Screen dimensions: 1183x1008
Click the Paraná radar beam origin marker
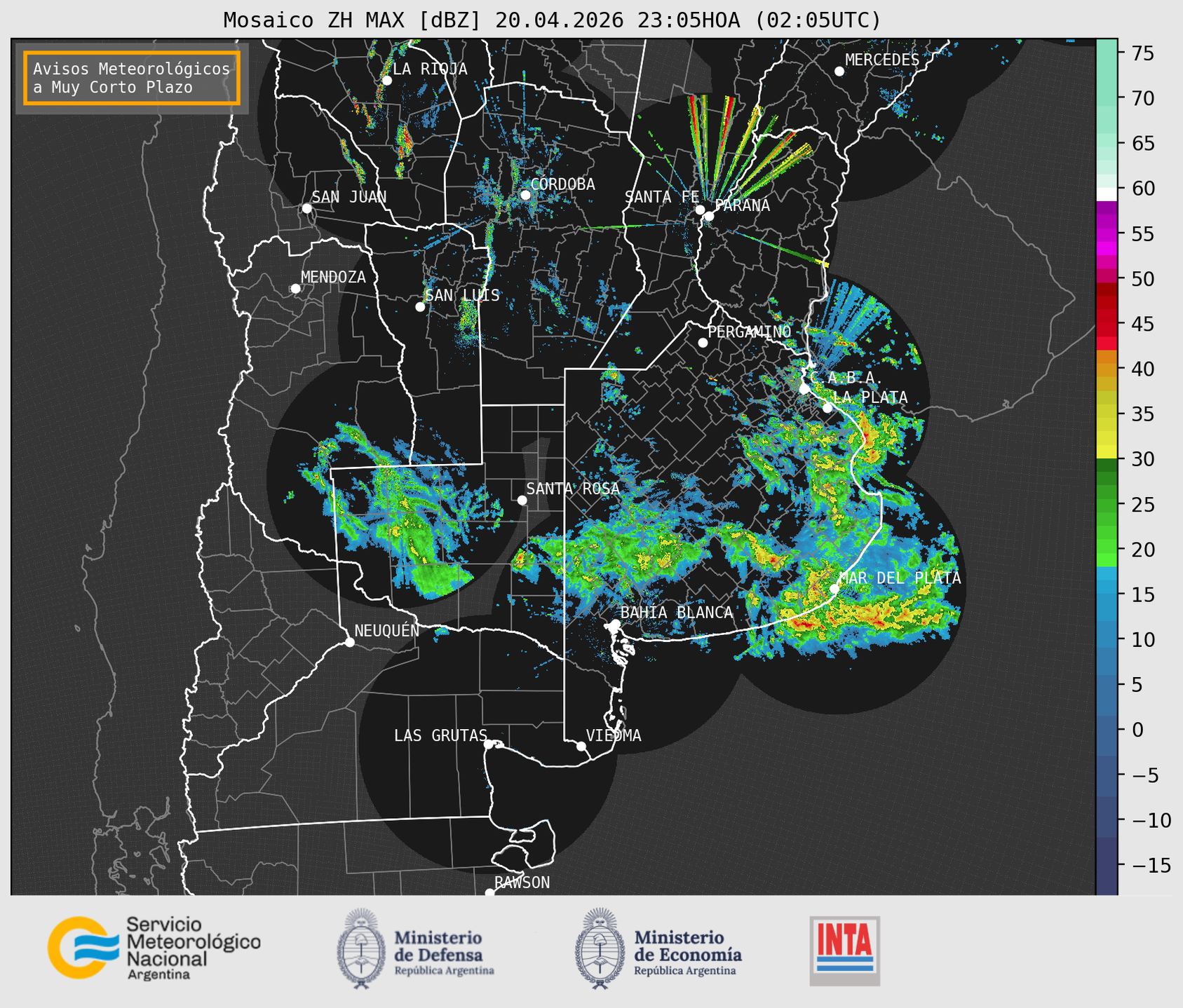pyautogui.click(x=709, y=216)
